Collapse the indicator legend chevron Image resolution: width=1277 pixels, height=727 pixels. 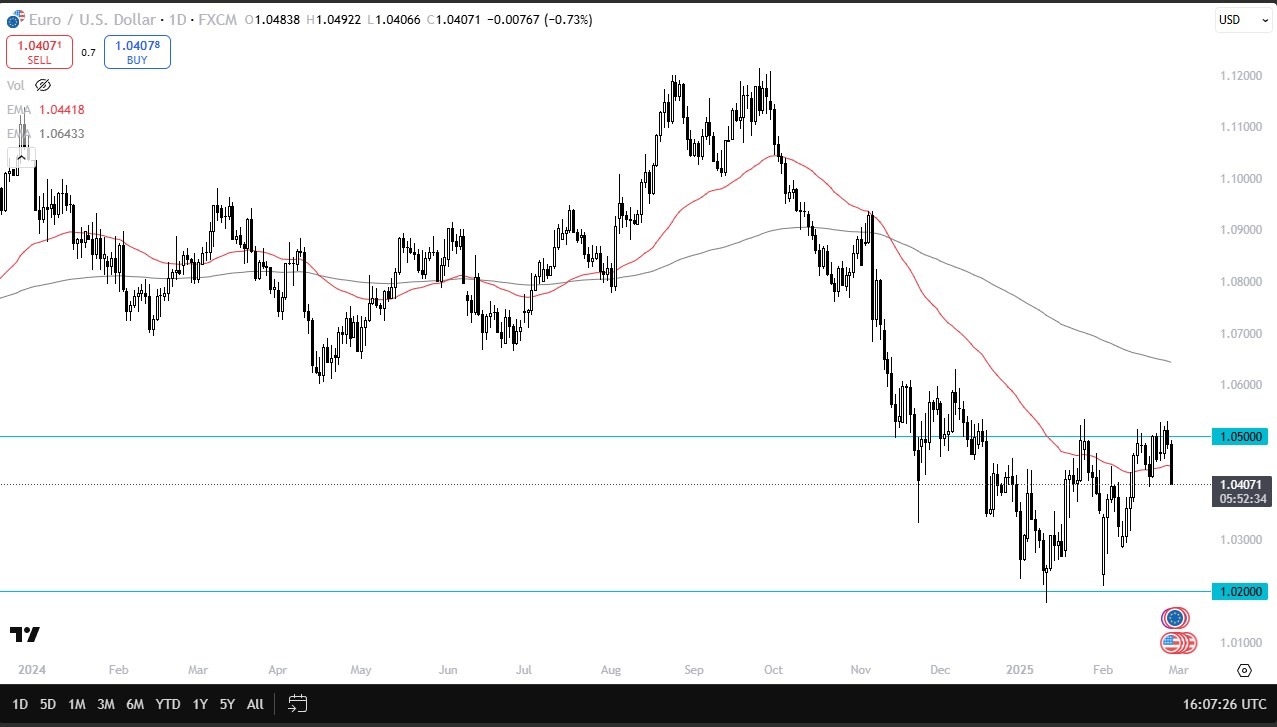21,157
